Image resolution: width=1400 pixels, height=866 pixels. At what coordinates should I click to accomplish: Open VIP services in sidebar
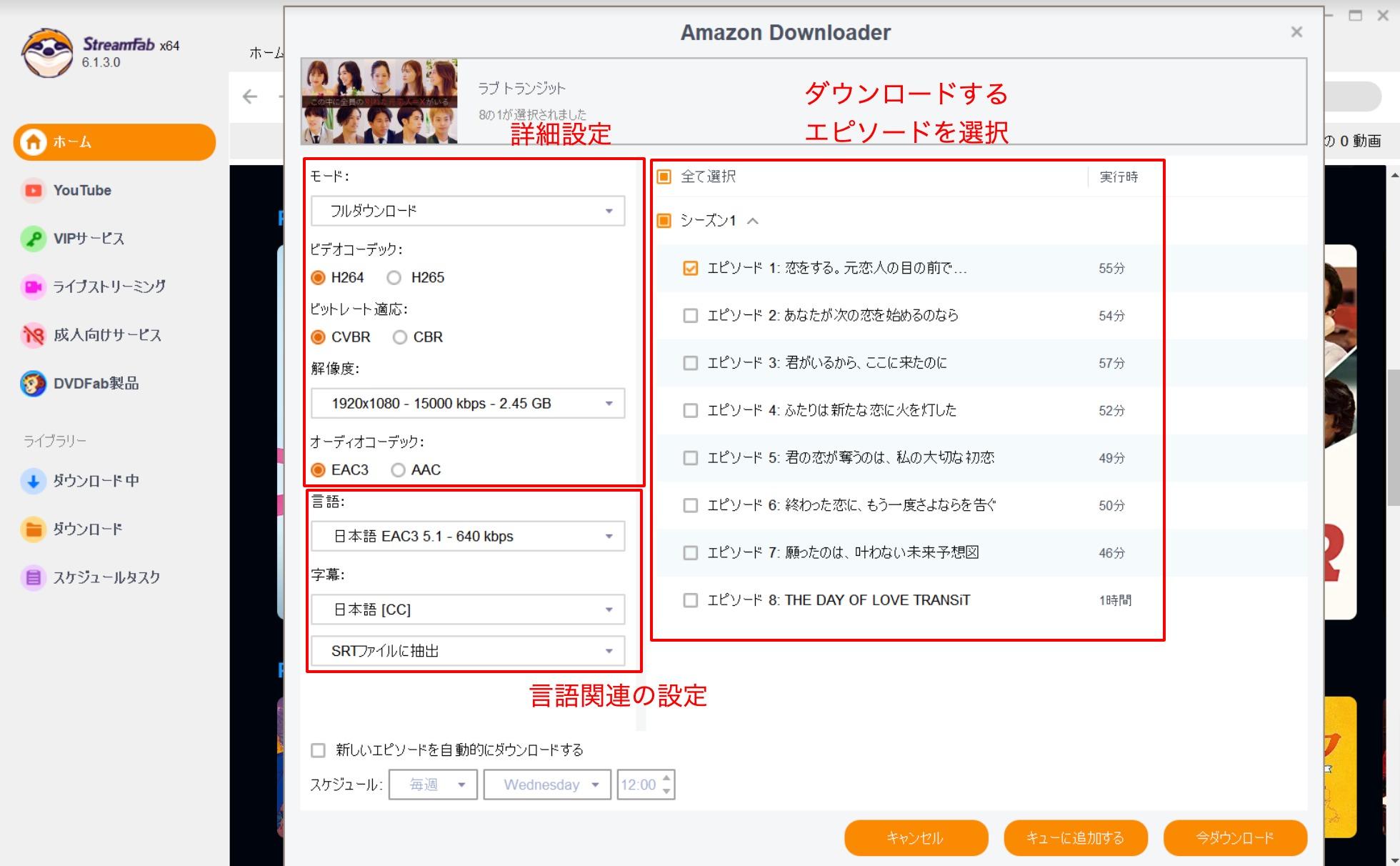click(89, 238)
